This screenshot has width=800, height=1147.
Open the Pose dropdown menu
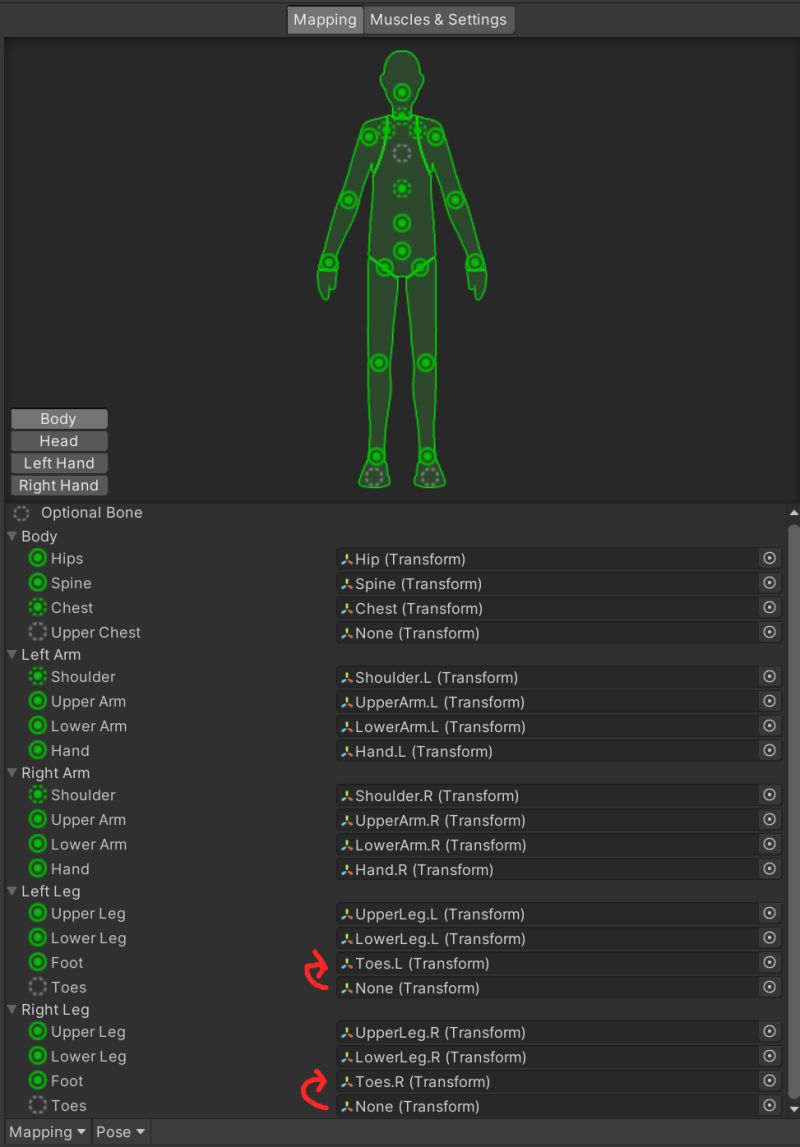pyautogui.click(x=120, y=1131)
